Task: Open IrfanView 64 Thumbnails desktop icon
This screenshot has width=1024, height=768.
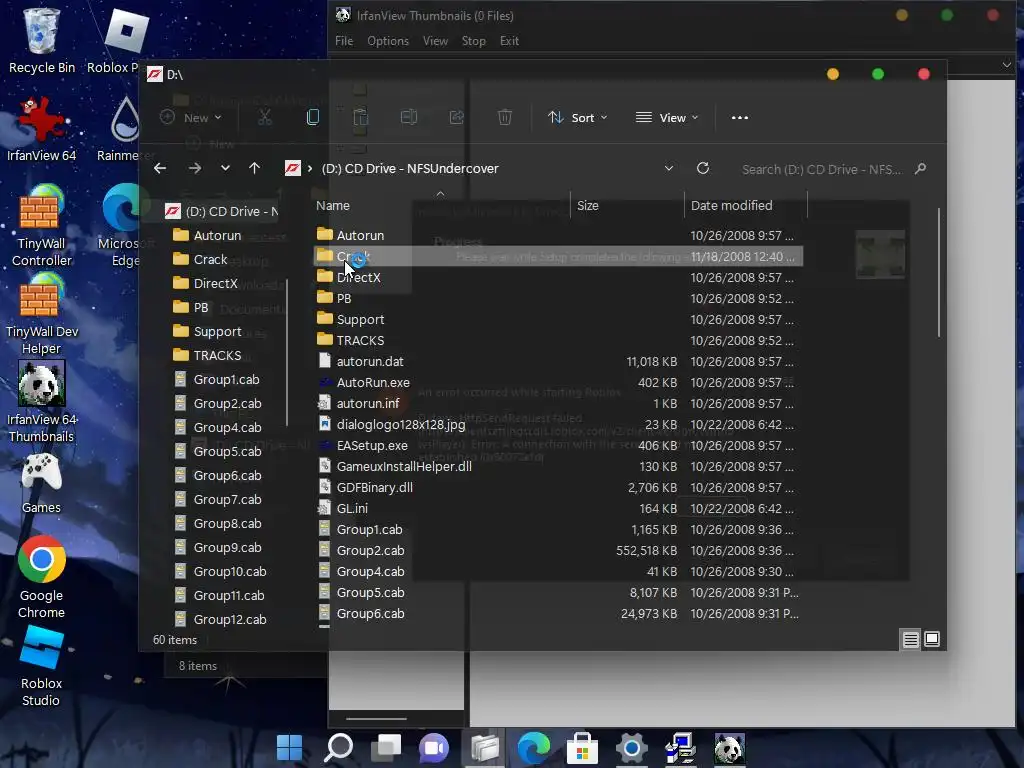Action: click(x=42, y=402)
